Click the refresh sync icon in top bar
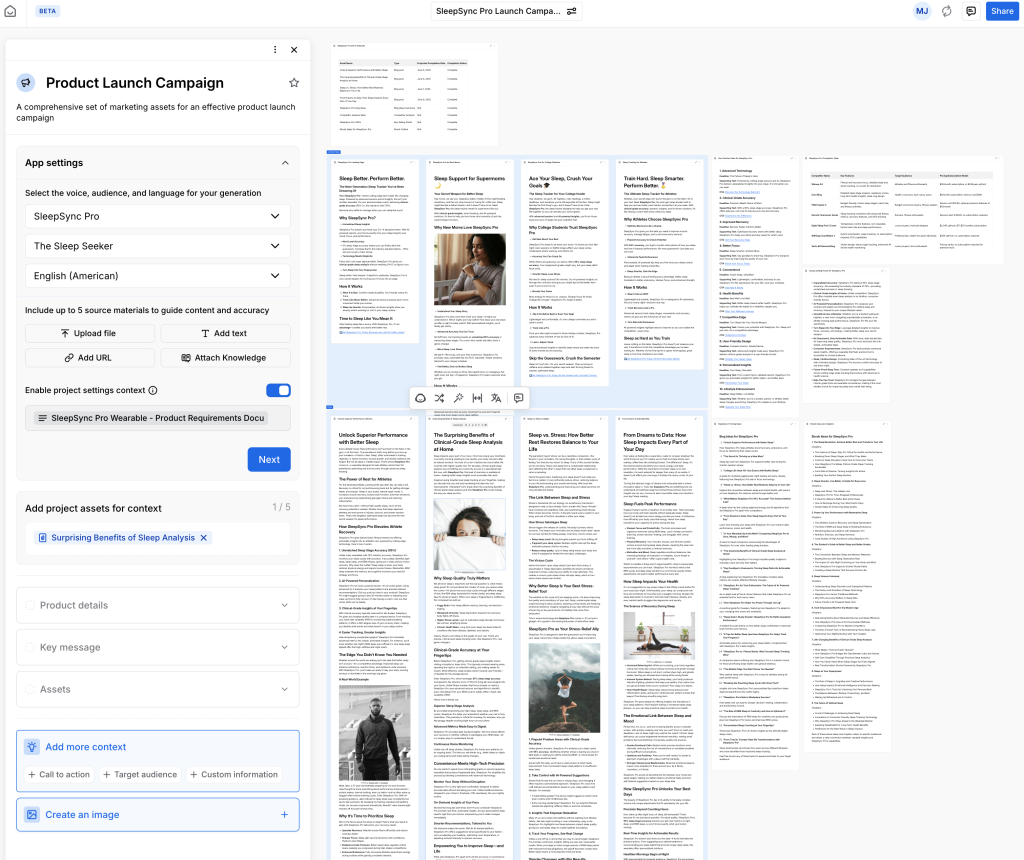Screen dimensions: 1024x860 pyautogui.click(x=947, y=11)
